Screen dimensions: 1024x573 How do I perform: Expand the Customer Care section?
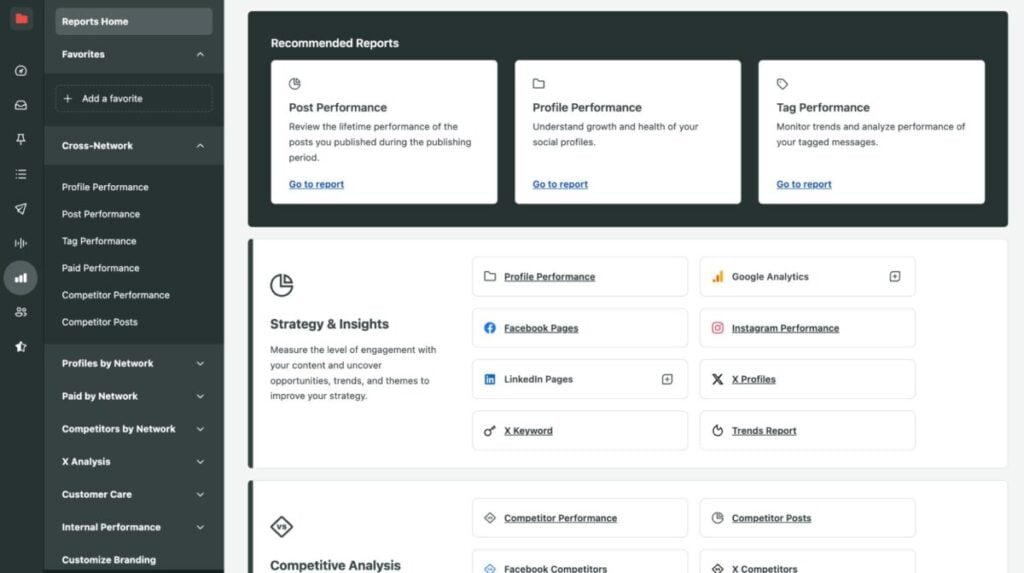point(200,495)
